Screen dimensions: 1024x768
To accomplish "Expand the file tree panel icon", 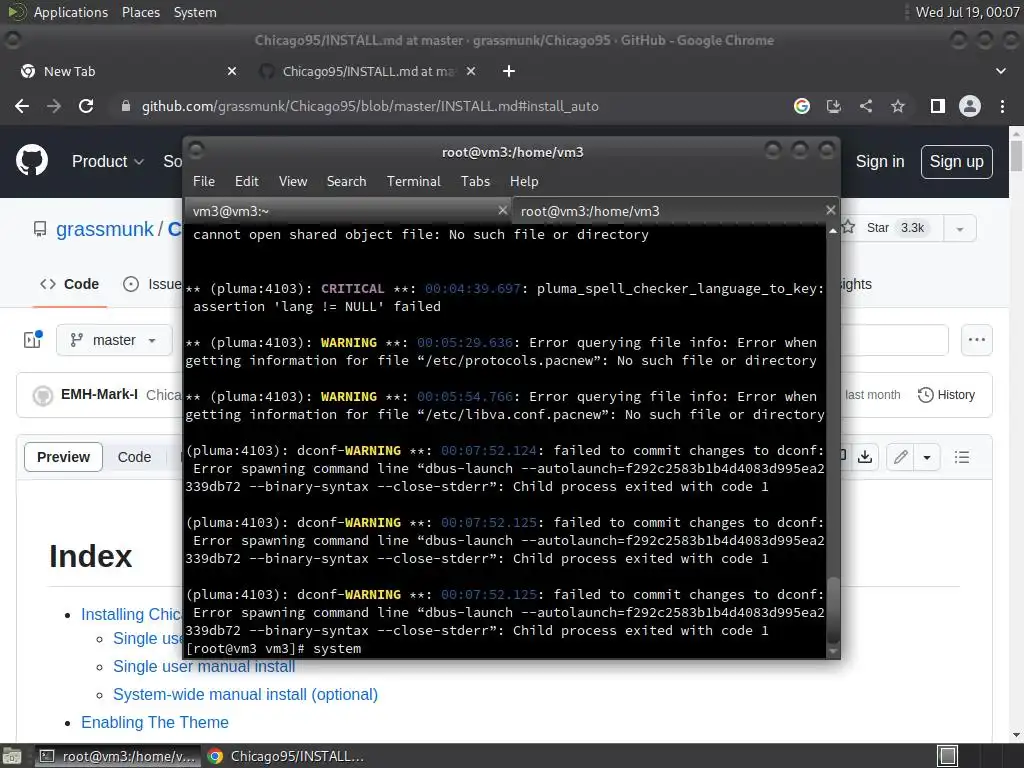I will [x=33, y=340].
